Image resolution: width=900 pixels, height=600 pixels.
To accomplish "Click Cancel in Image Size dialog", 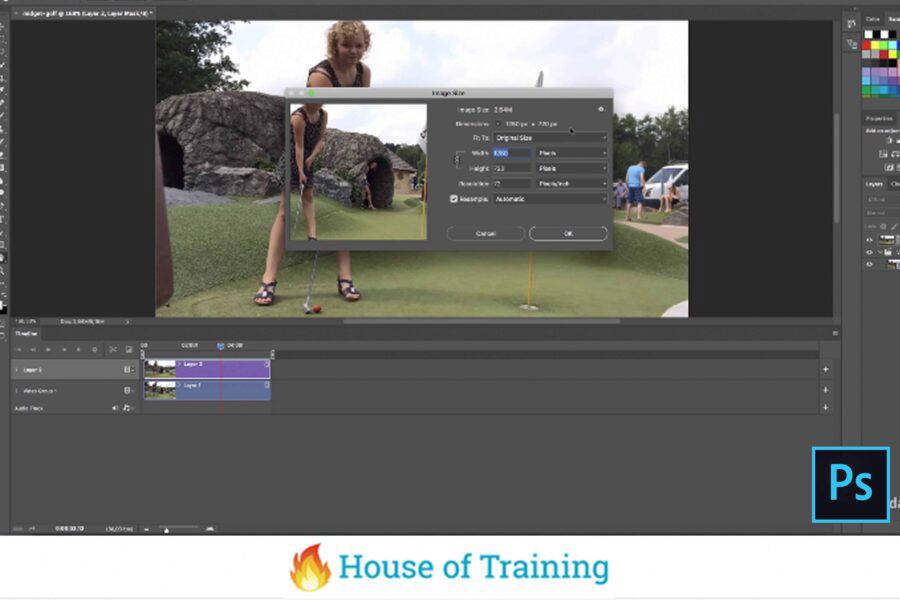I will [x=486, y=234].
